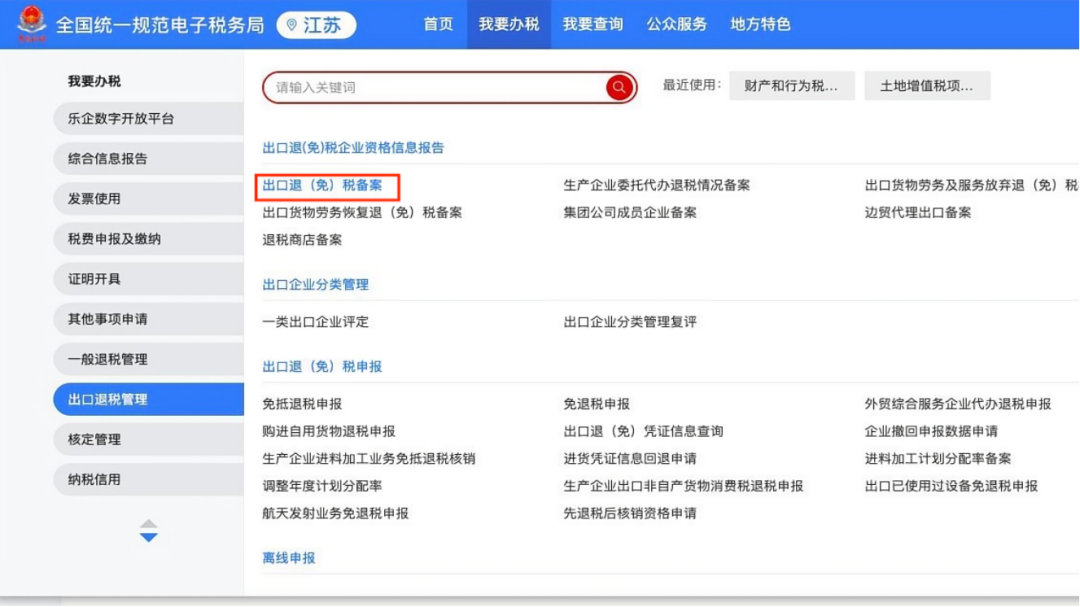The height and width of the screenshot is (607, 1080).
Task: Click the tax bureau emblem logo
Action: point(31,24)
